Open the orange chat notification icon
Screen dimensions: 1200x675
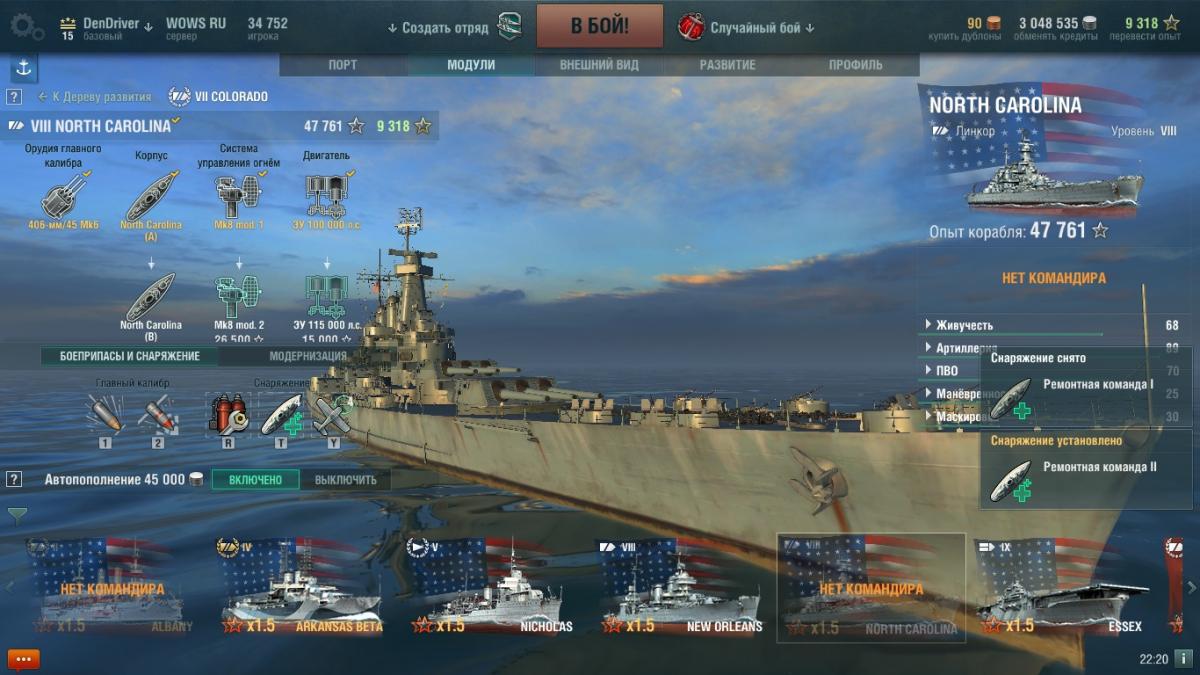(x=23, y=659)
